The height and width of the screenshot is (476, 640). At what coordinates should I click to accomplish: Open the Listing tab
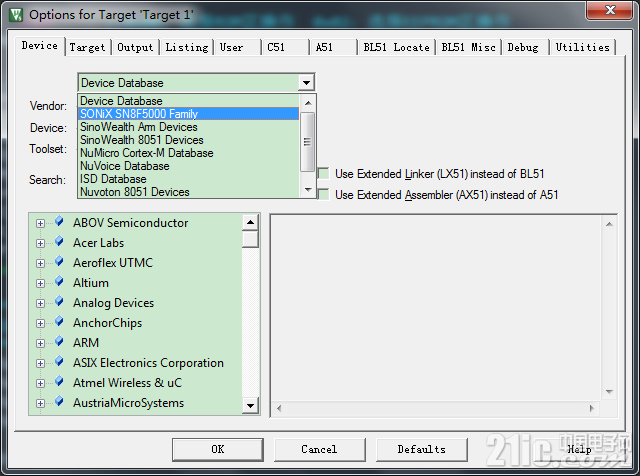187,47
